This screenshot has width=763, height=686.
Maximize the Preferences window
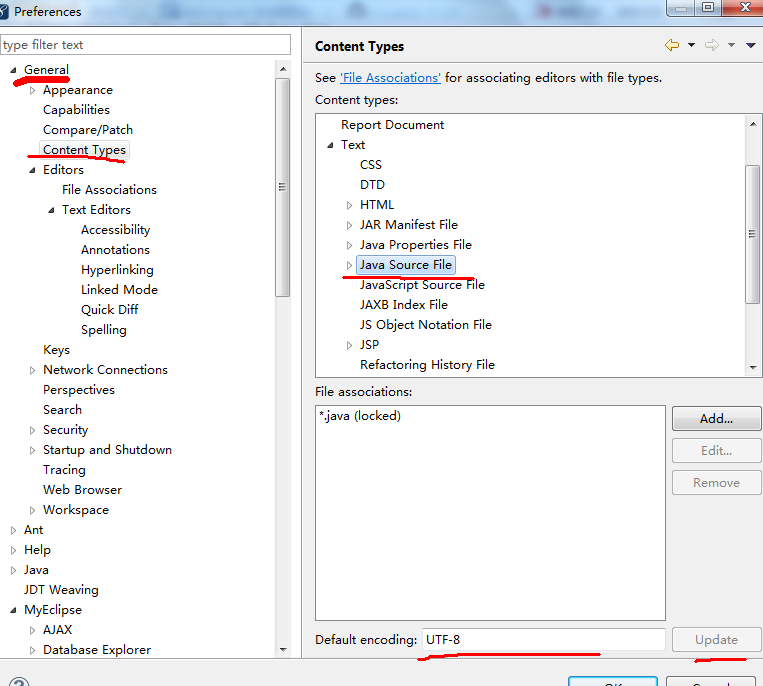click(x=708, y=8)
